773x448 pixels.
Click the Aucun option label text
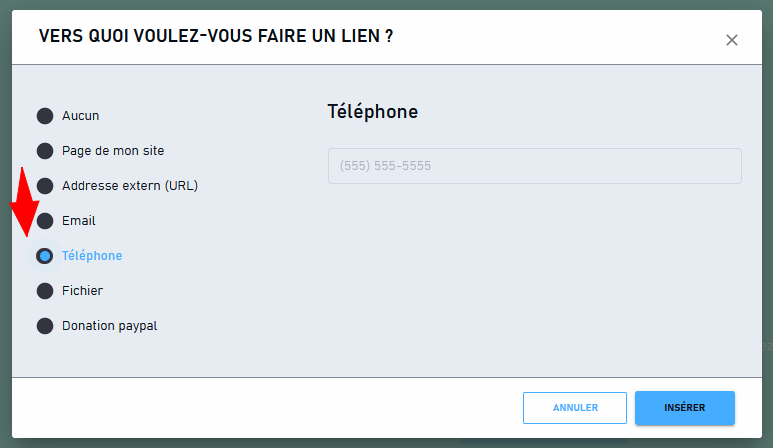pos(80,116)
